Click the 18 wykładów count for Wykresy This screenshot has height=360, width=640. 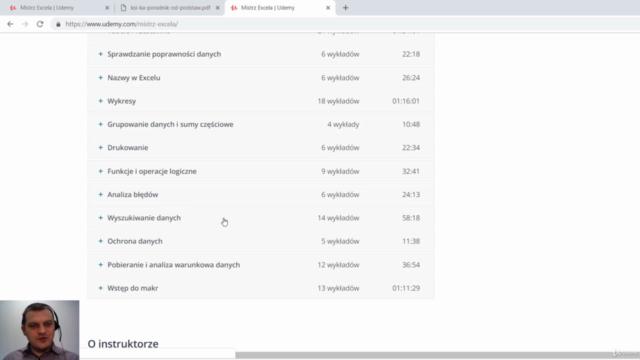click(x=338, y=101)
